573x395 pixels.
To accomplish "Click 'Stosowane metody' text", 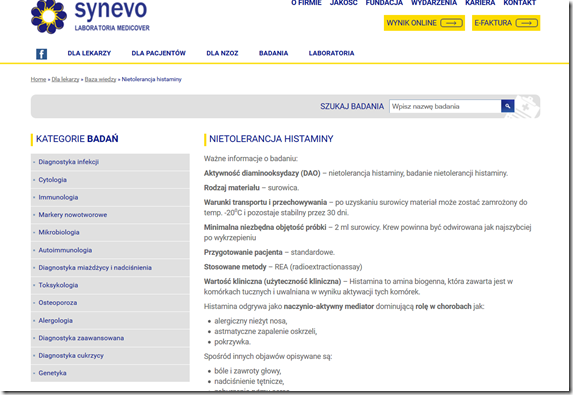I will point(235,267).
